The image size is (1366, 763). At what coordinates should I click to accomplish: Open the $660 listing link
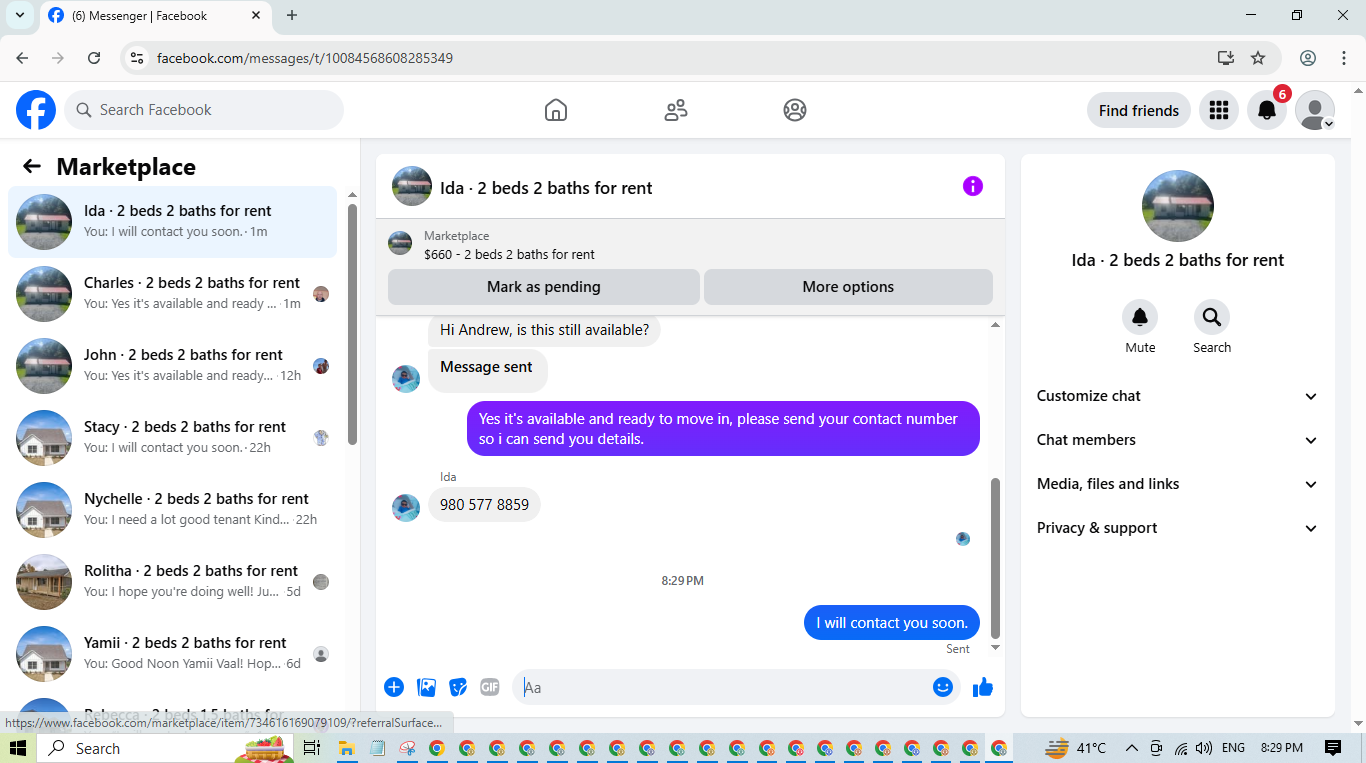(509, 254)
